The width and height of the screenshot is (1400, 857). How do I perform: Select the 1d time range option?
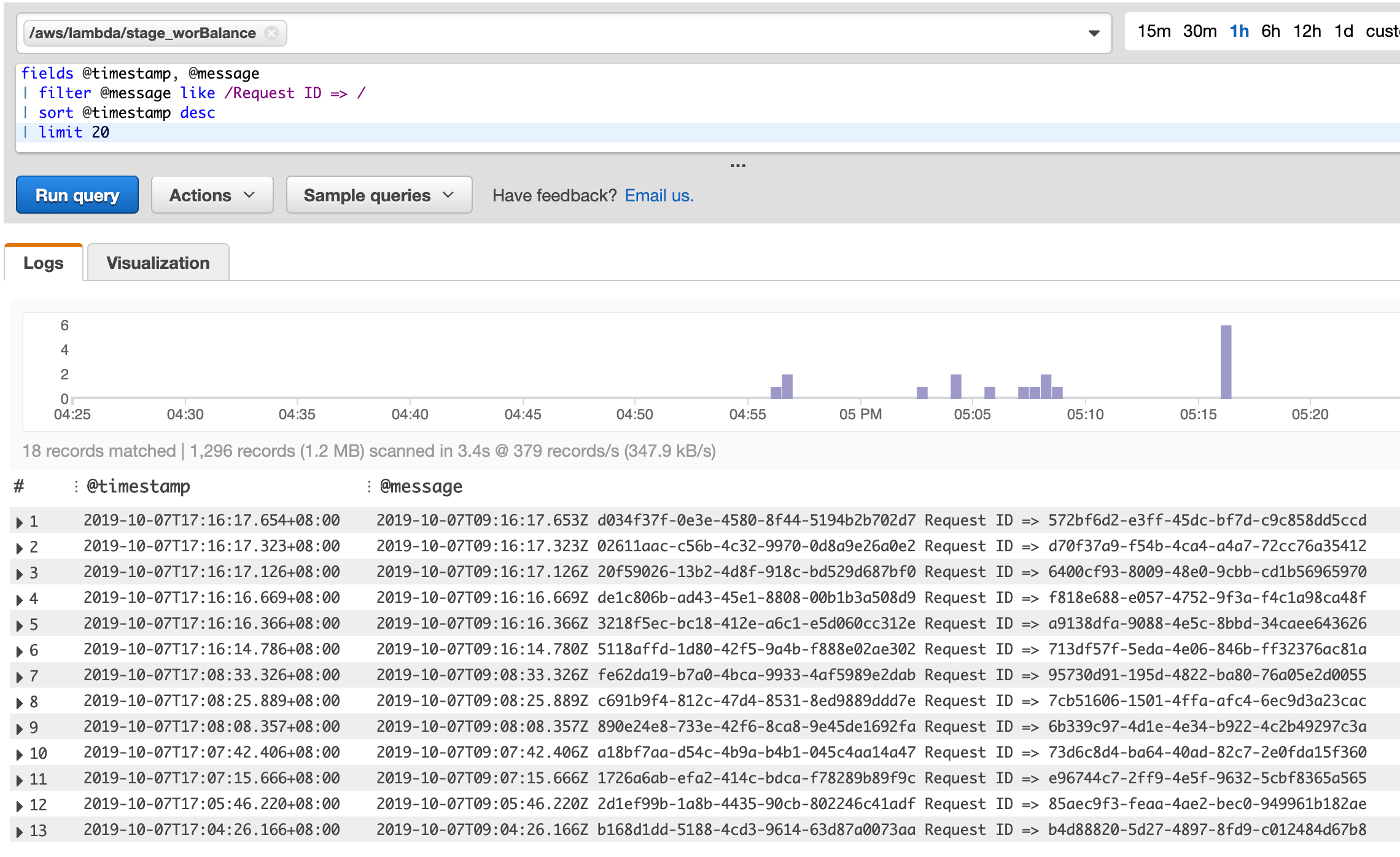click(x=1343, y=31)
